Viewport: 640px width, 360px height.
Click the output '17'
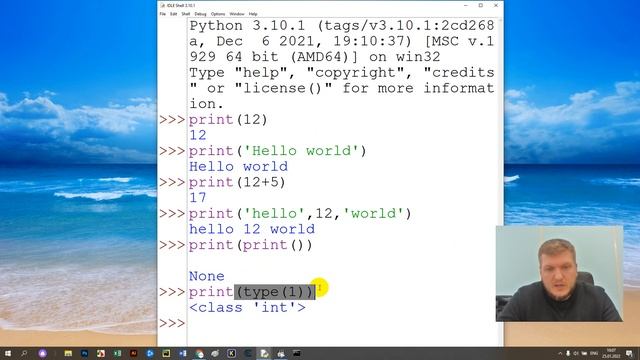pos(198,198)
